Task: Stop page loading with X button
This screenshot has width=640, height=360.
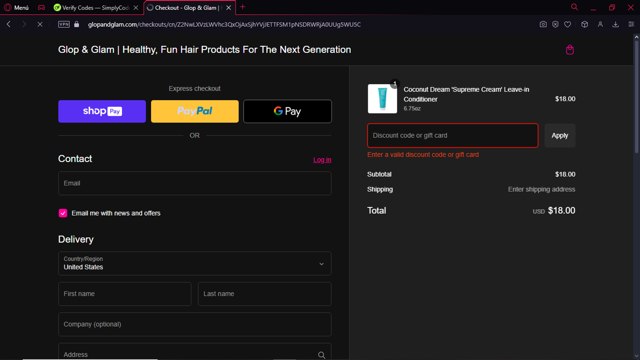Action: click(40, 24)
